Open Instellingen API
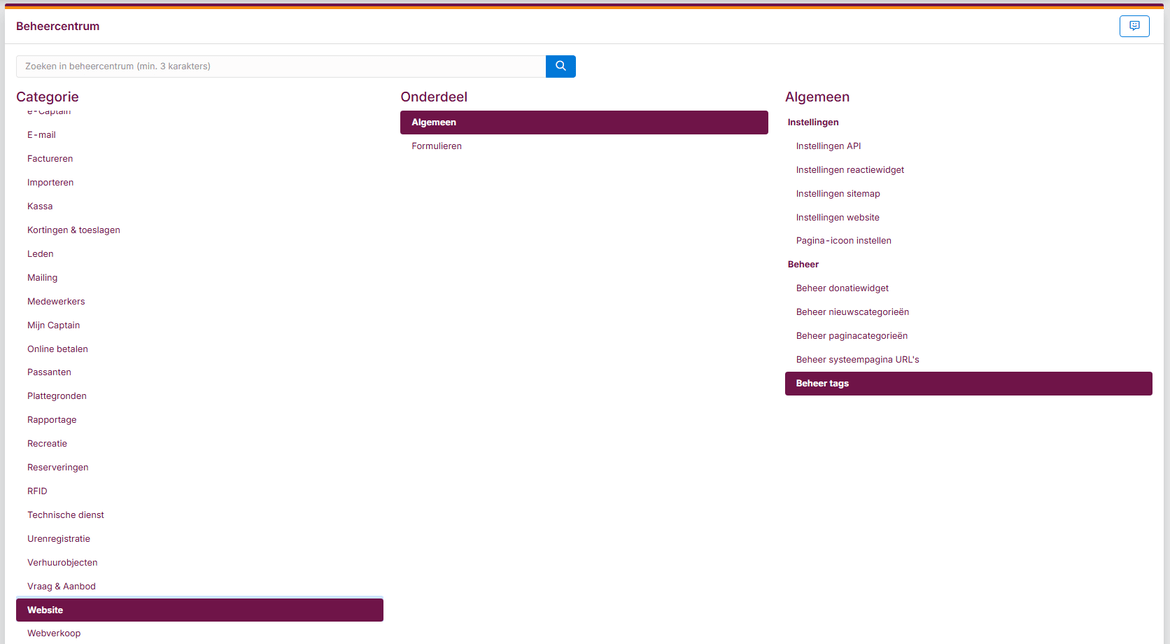1170x644 pixels. pyautogui.click(x=828, y=146)
